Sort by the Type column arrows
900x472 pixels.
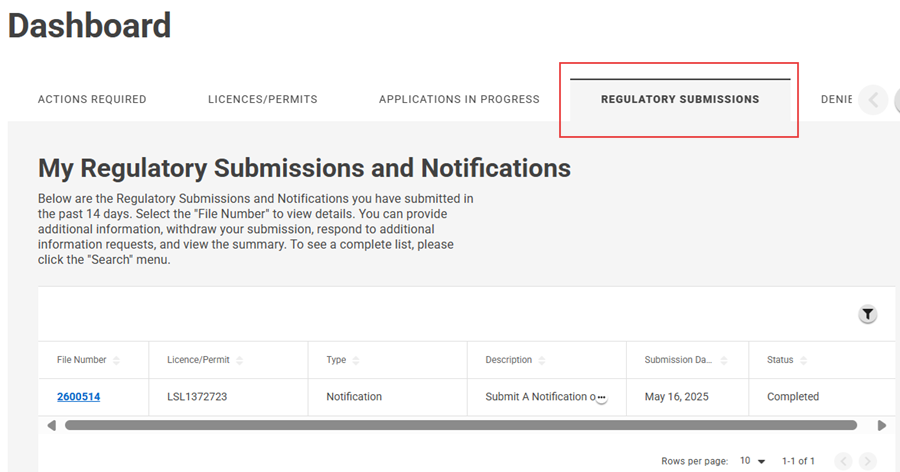[x=356, y=360]
